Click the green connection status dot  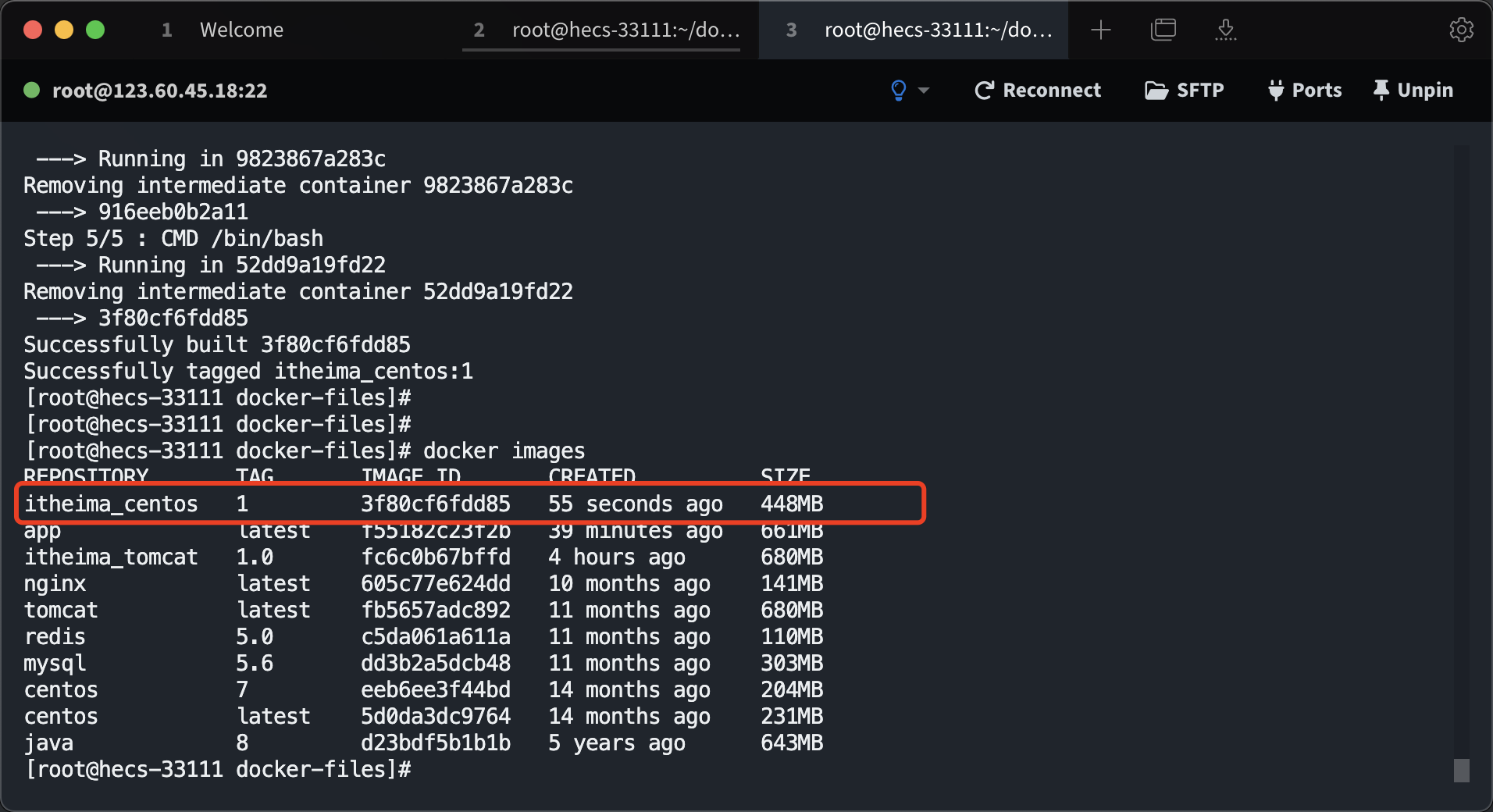click(32, 91)
